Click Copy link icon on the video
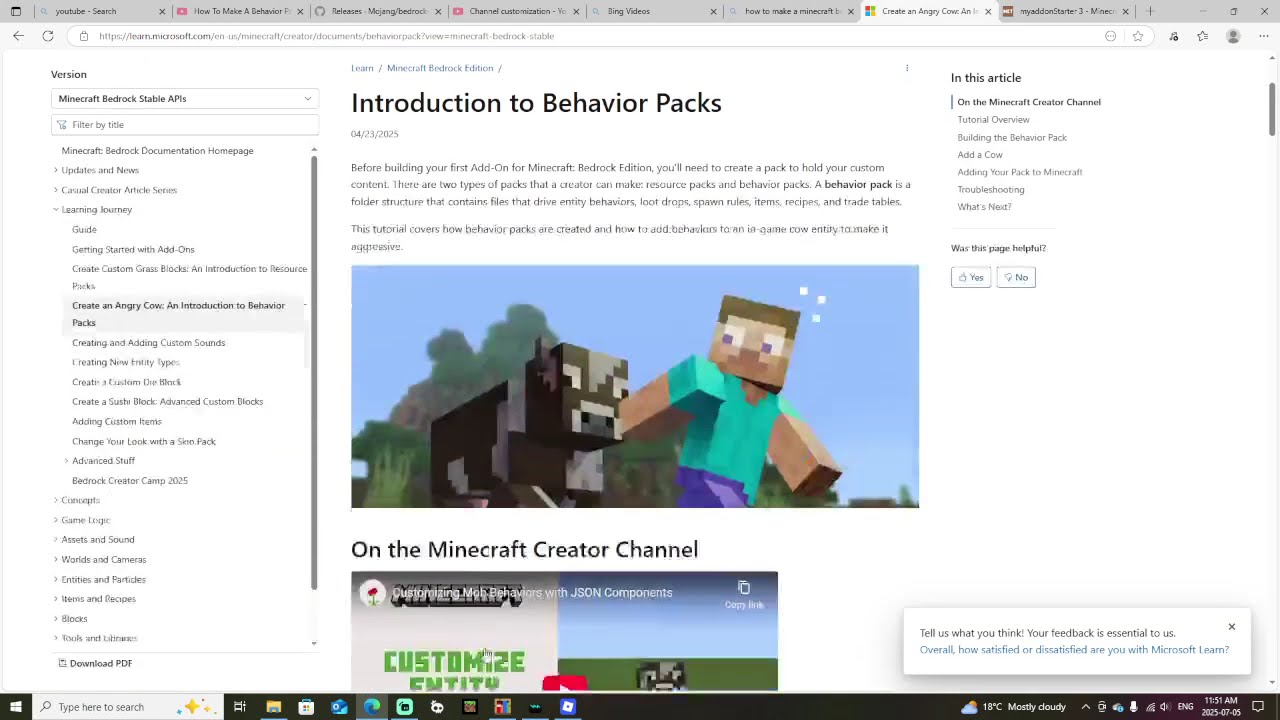 [743, 593]
